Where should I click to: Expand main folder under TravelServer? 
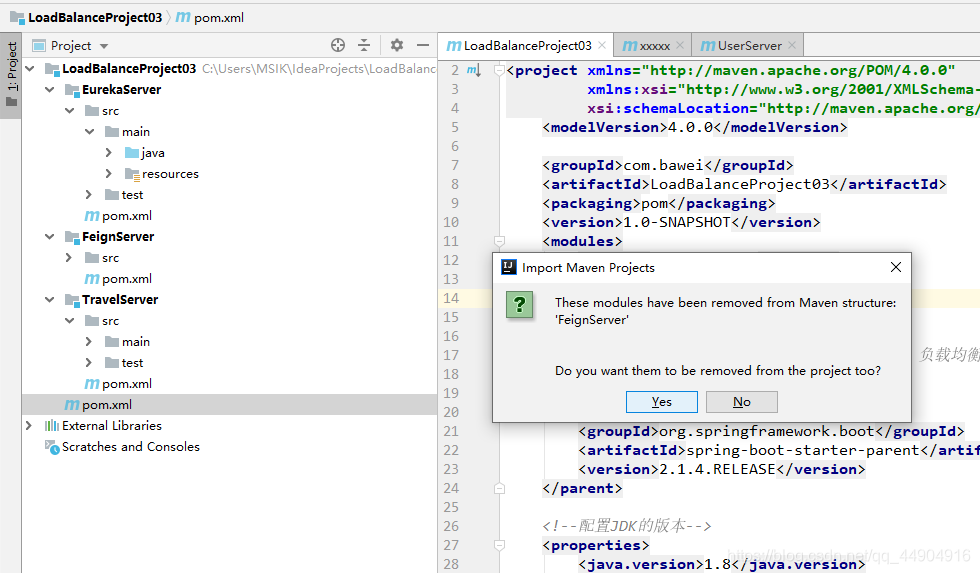[89, 341]
